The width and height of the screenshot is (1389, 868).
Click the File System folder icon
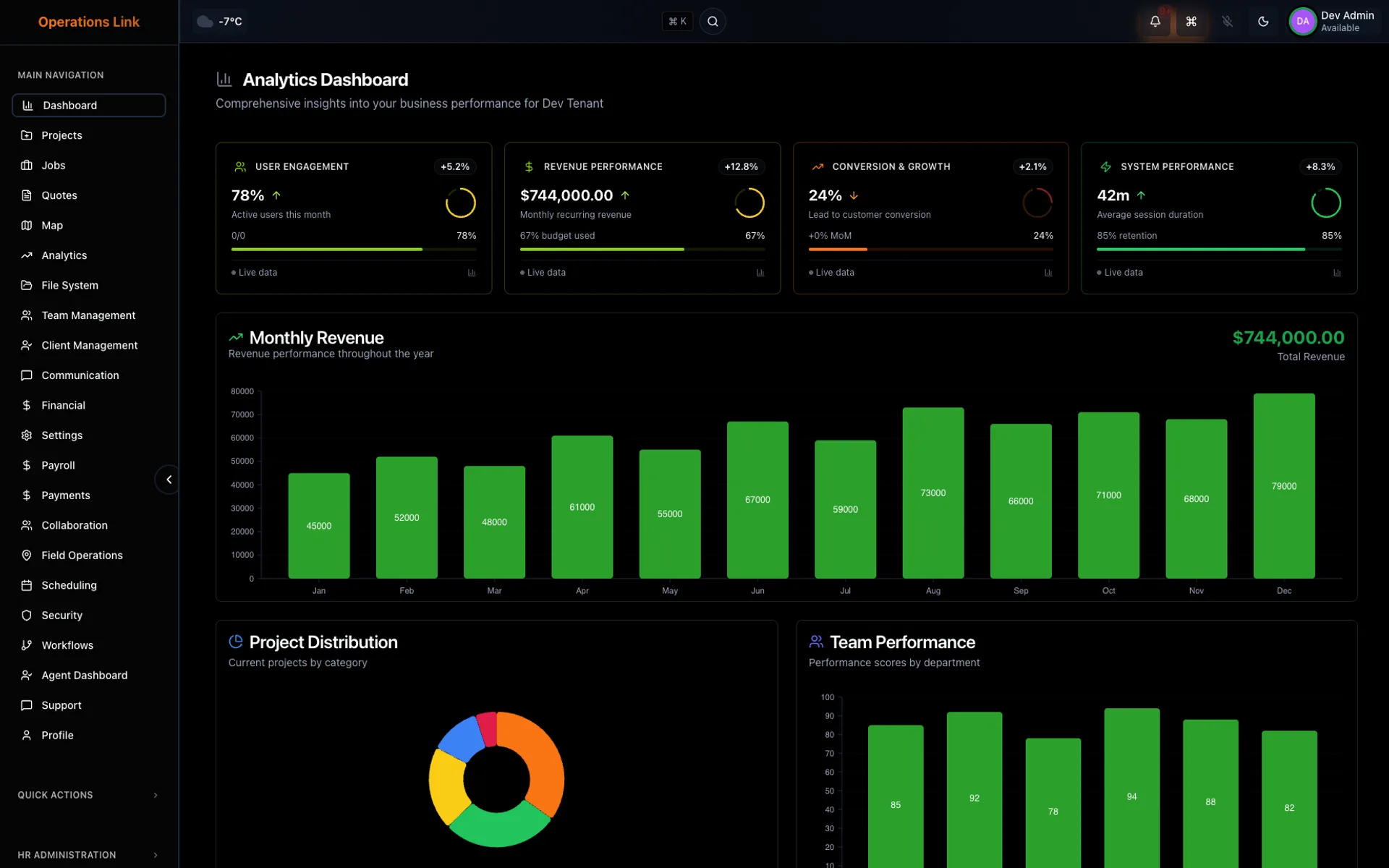coord(27,285)
